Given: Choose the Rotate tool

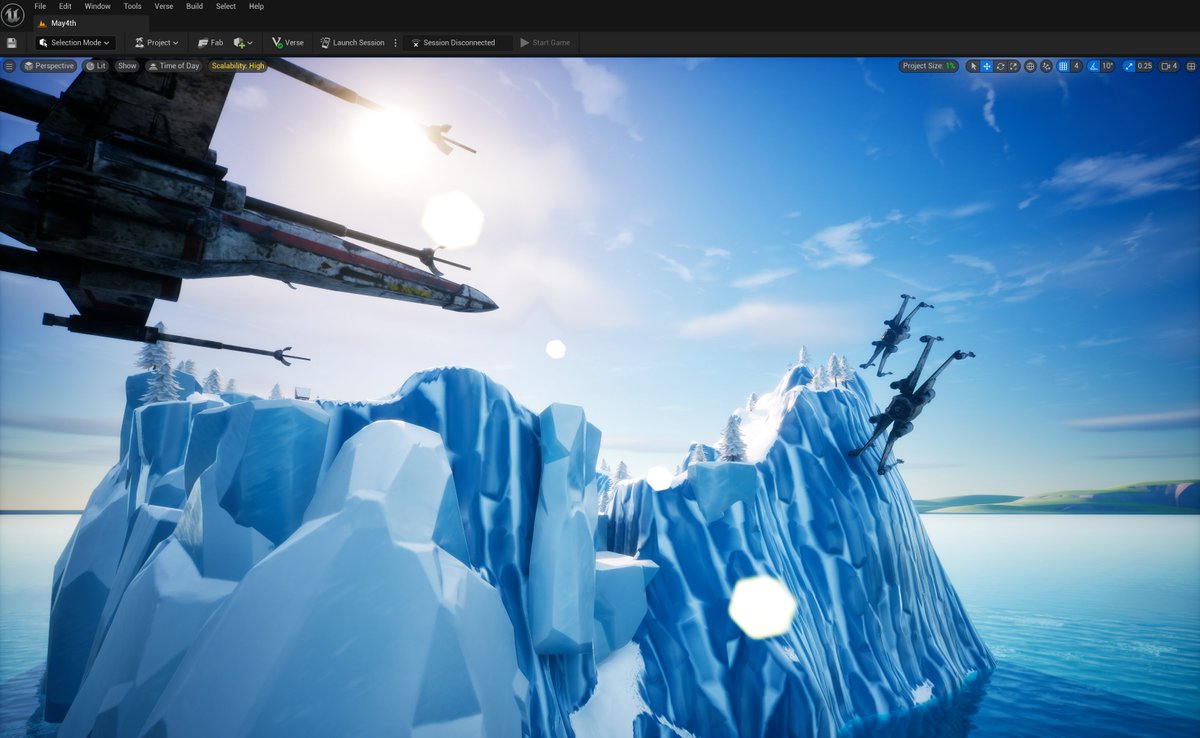Looking at the screenshot, I should (x=1000, y=66).
